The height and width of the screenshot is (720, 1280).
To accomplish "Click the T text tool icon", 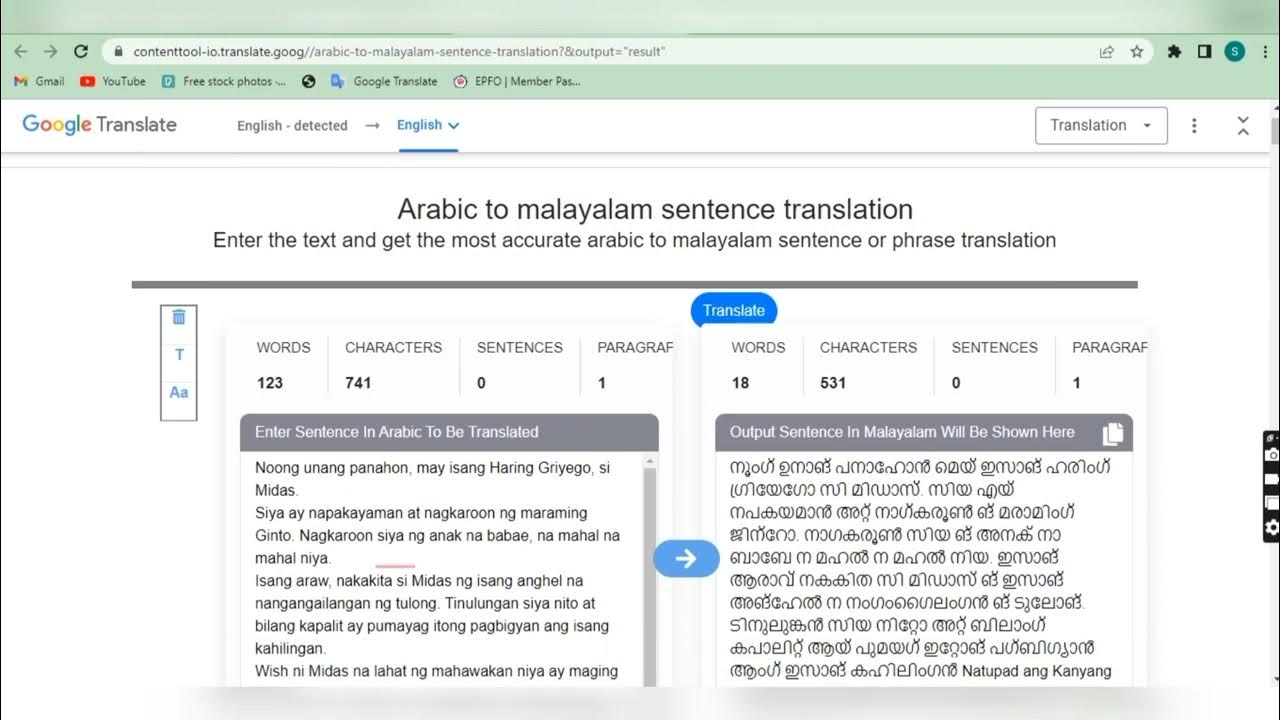I will coord(179,355).
